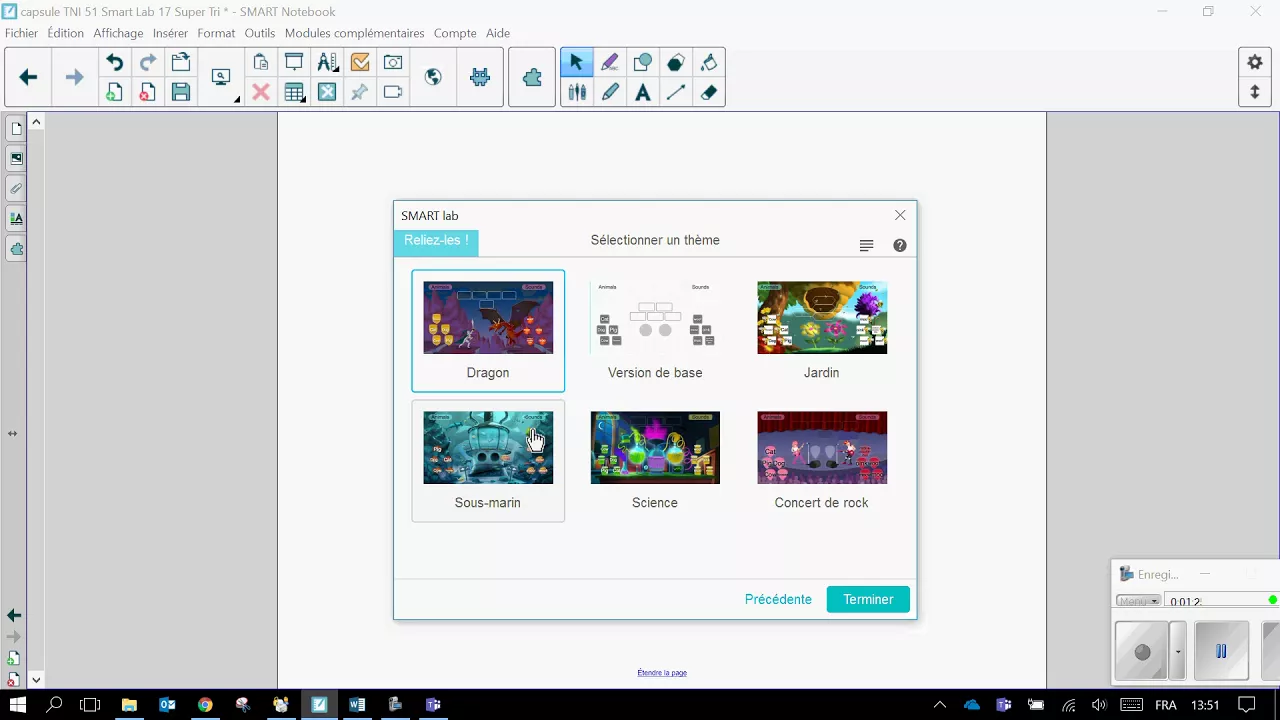Go to previous page with back arrow
The image size is (1280, 720).
pos(28,77)
